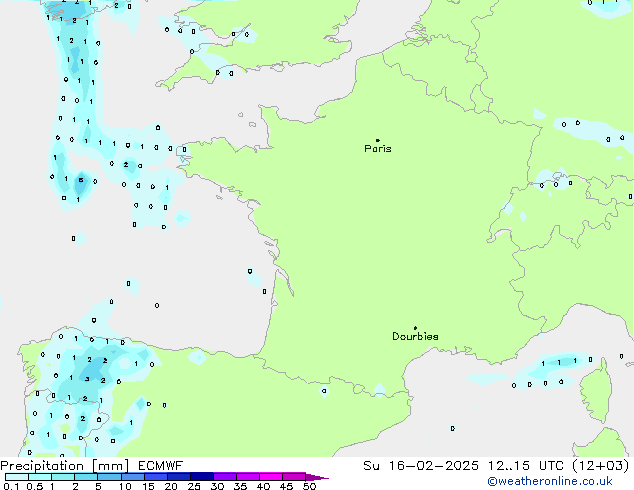The width and height of the screenshot is (634, 490).
Task: Open the weatheronline.co.uk link
Action: [550, 481]
